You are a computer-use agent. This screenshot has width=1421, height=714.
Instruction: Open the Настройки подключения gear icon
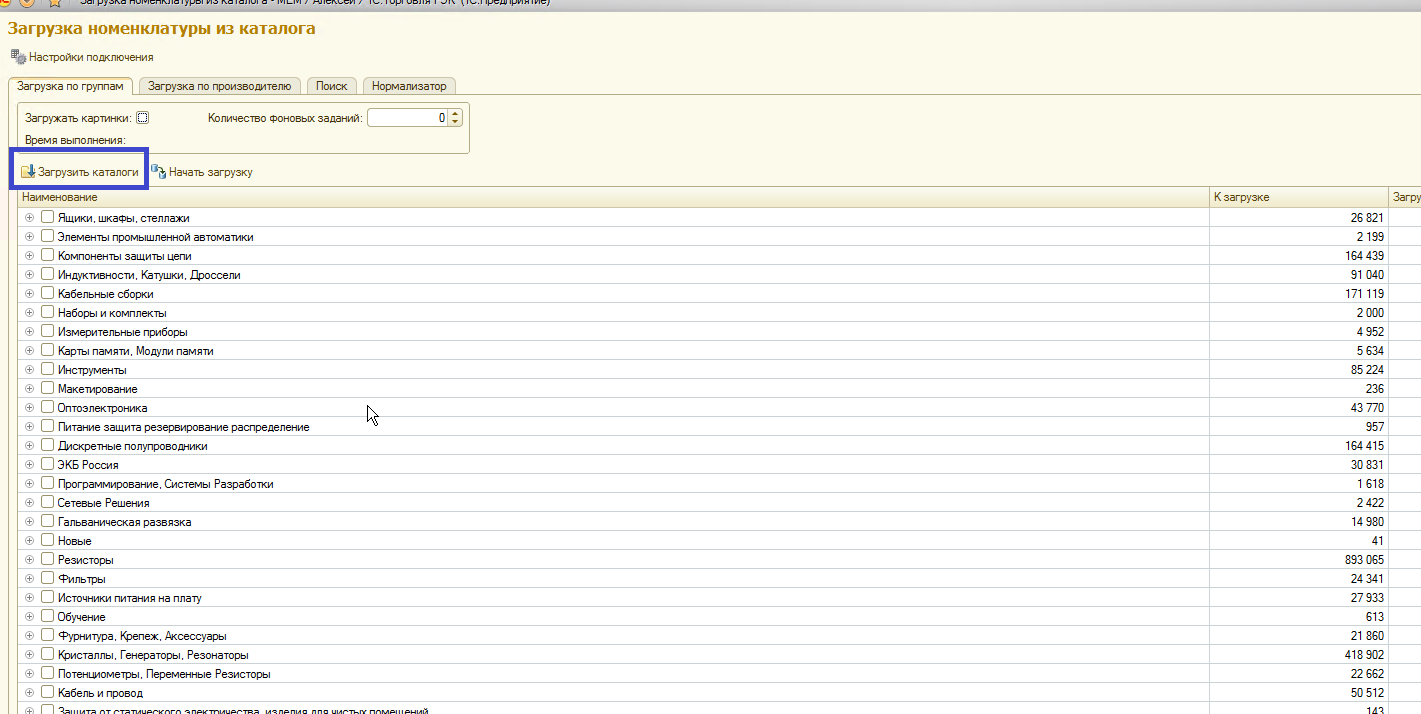(x=17, y=57)
